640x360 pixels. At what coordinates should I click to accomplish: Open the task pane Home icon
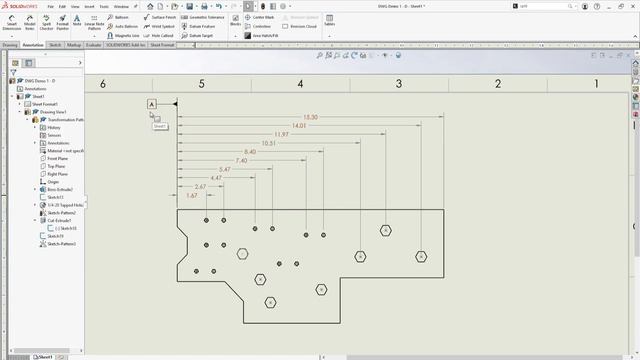click(636, 63)
